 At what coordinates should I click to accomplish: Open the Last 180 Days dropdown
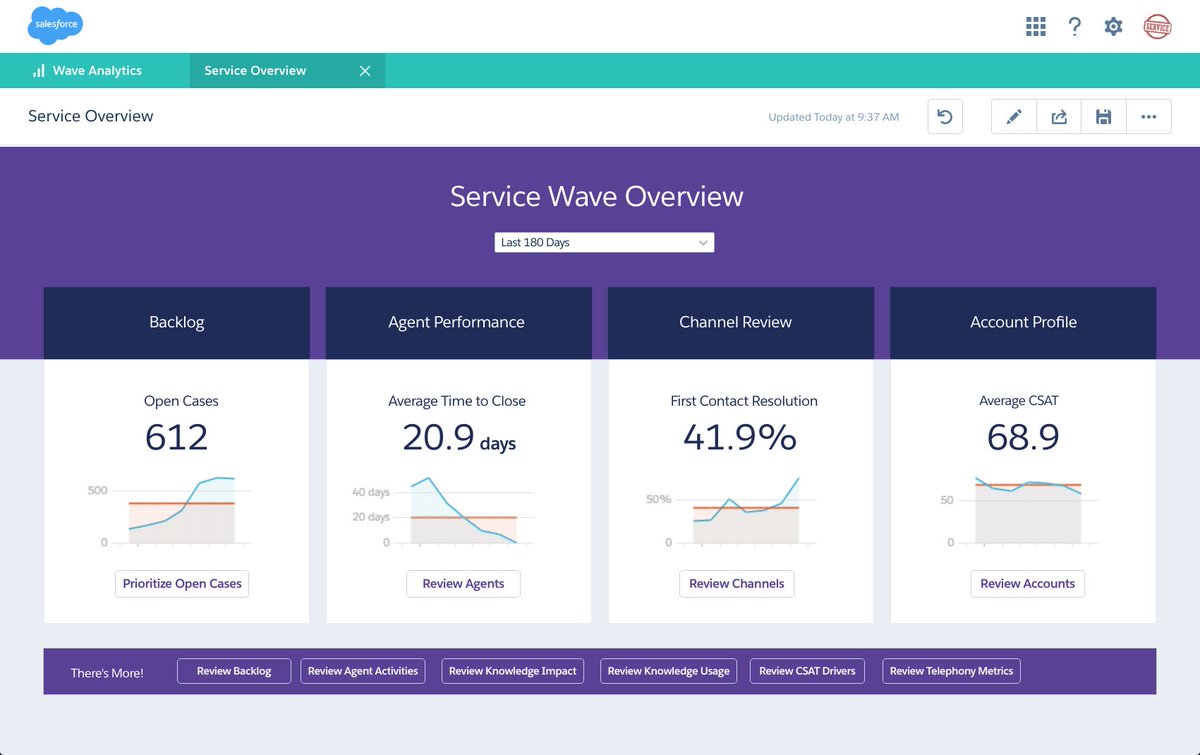tap(604, 242)
